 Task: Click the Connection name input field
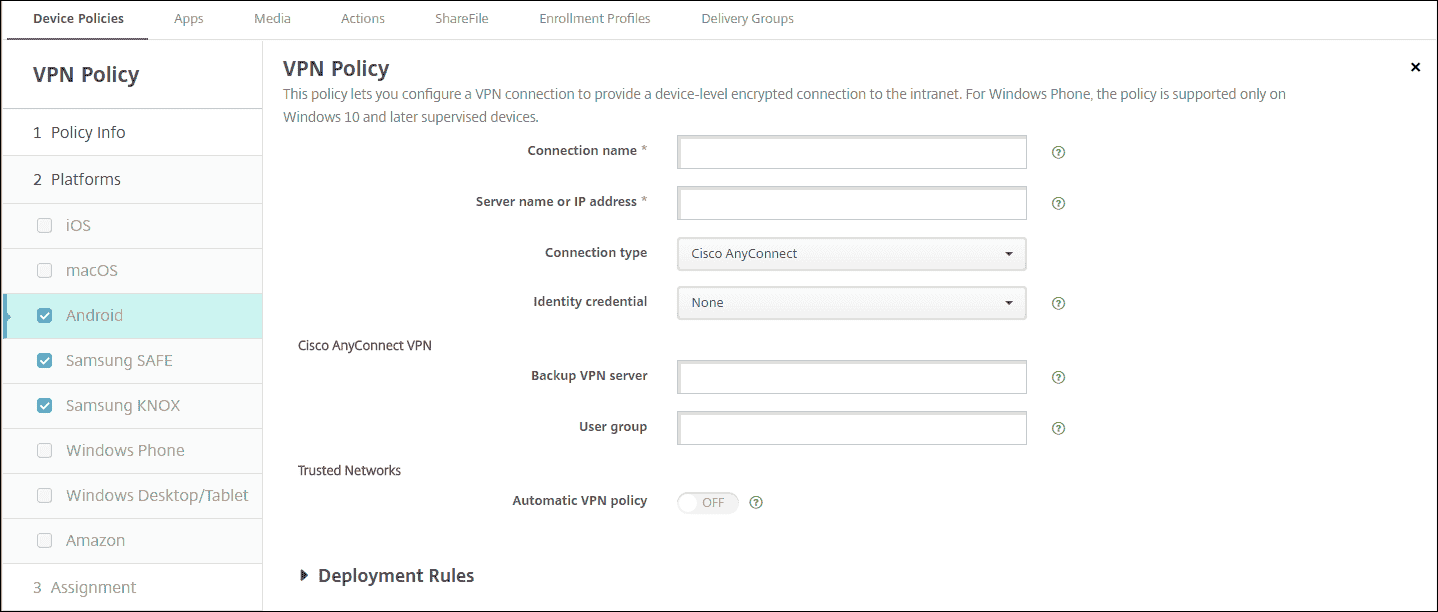[x=852, y=153]
